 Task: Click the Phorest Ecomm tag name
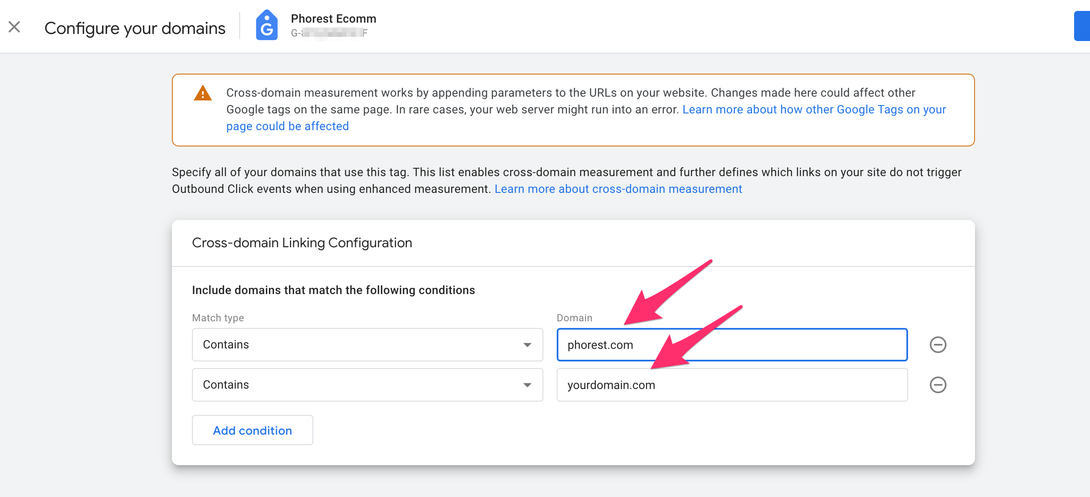click(333, 19)
